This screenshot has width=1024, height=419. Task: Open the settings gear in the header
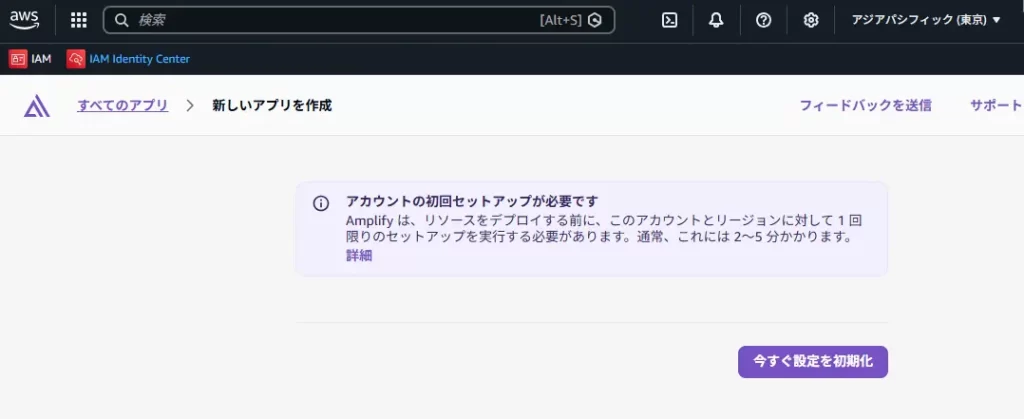point(811,20)
